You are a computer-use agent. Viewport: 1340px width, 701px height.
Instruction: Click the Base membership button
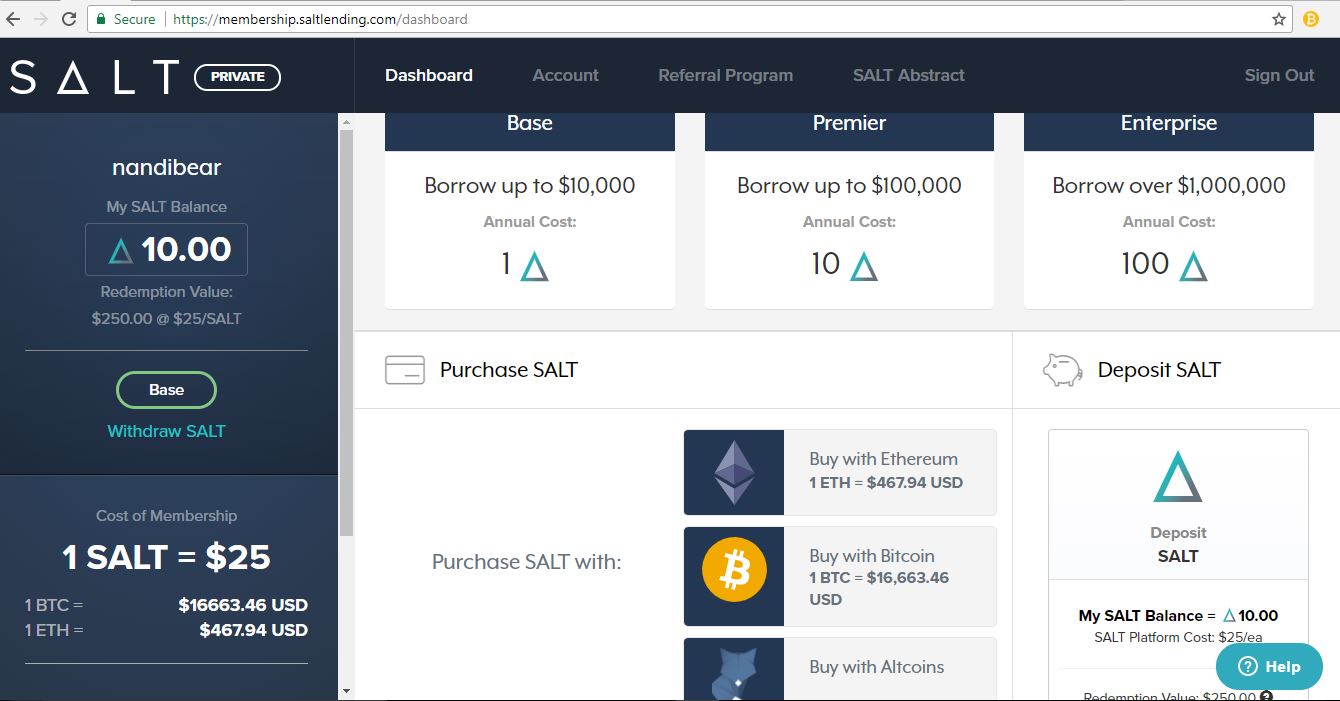coord(166,390)
